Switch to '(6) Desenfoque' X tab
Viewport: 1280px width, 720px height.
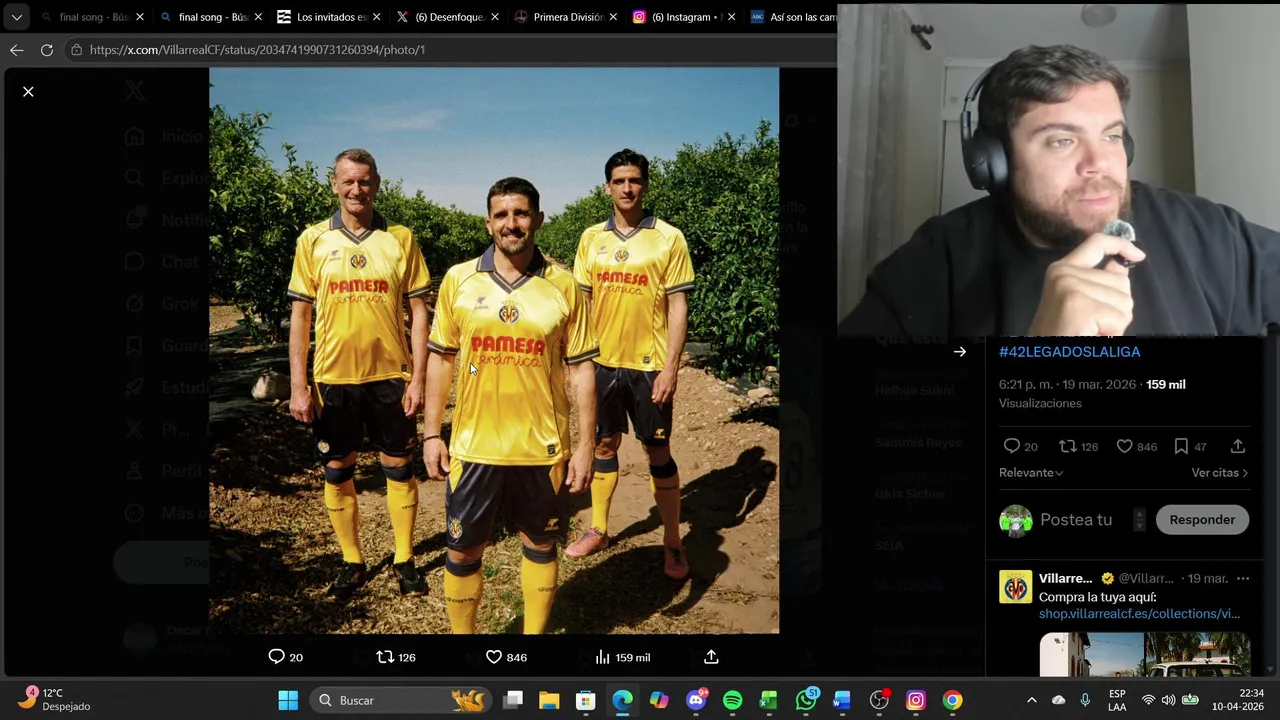click(449, 17)
